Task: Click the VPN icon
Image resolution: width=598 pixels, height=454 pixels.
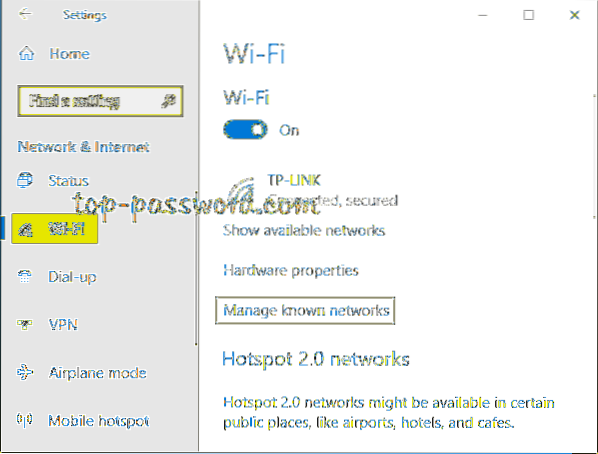Action: coord(25,325)
